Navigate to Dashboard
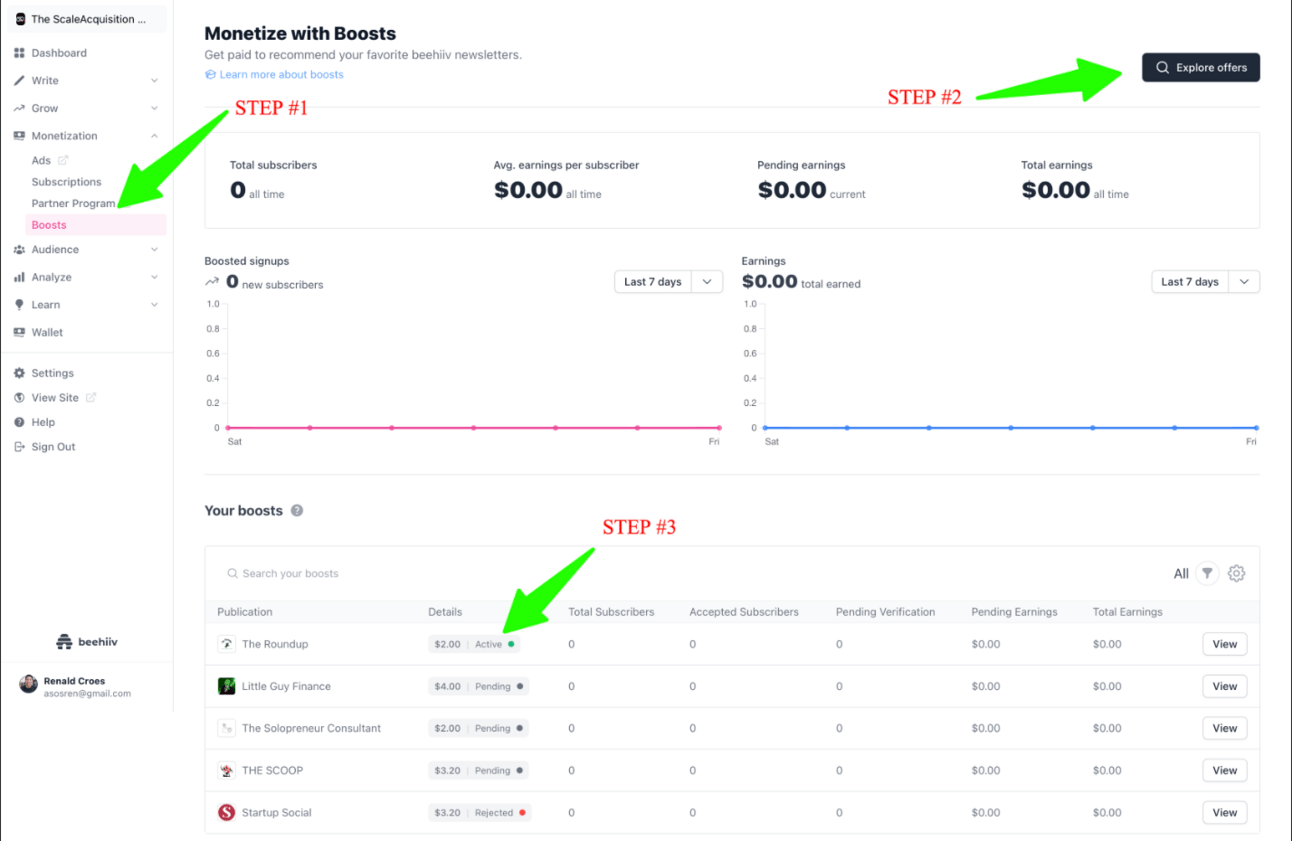The width and height of the screenshot is (1292, 841). click(59, 53)
